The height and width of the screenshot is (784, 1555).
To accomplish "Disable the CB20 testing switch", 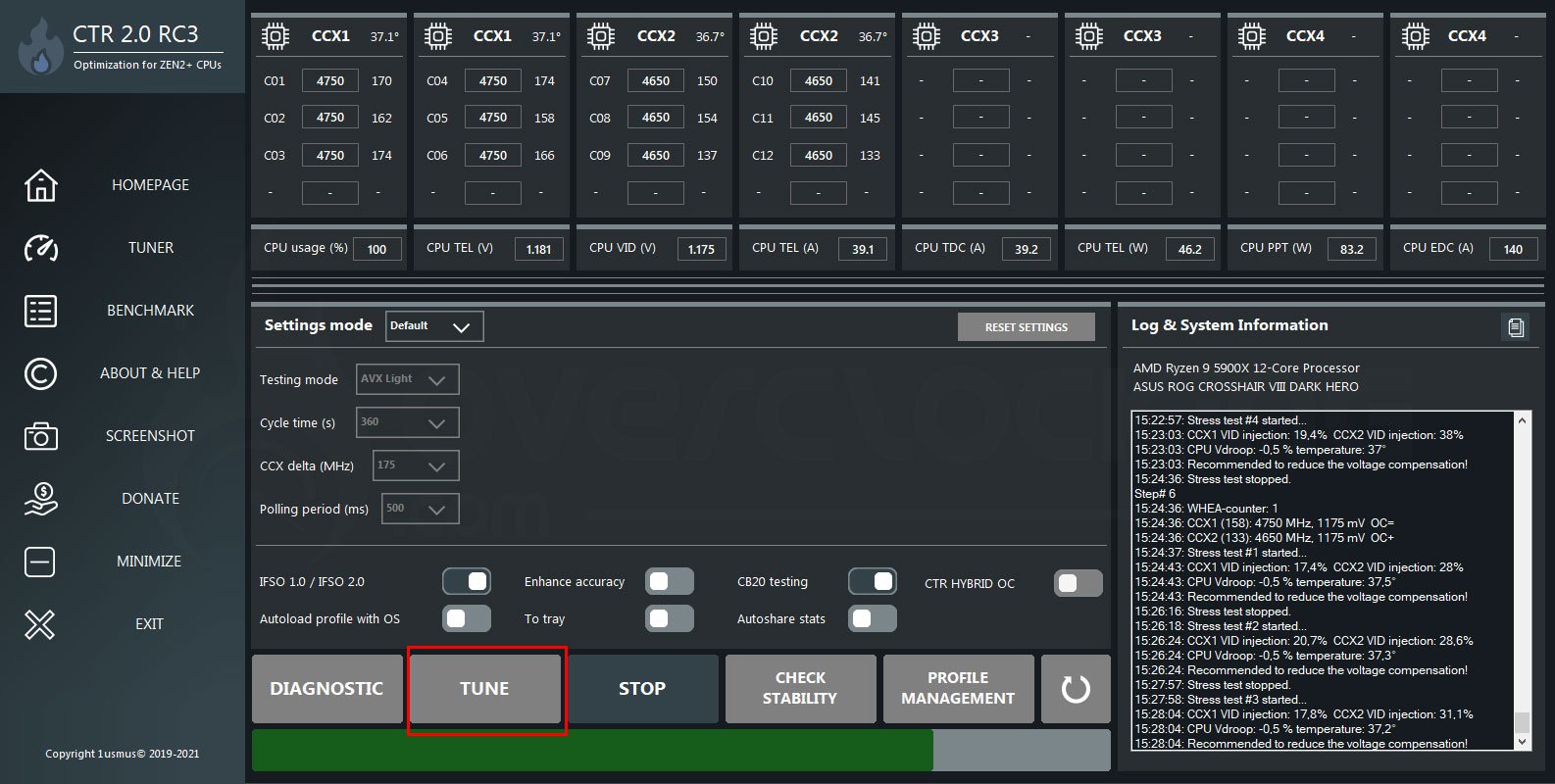I will 873,582.
